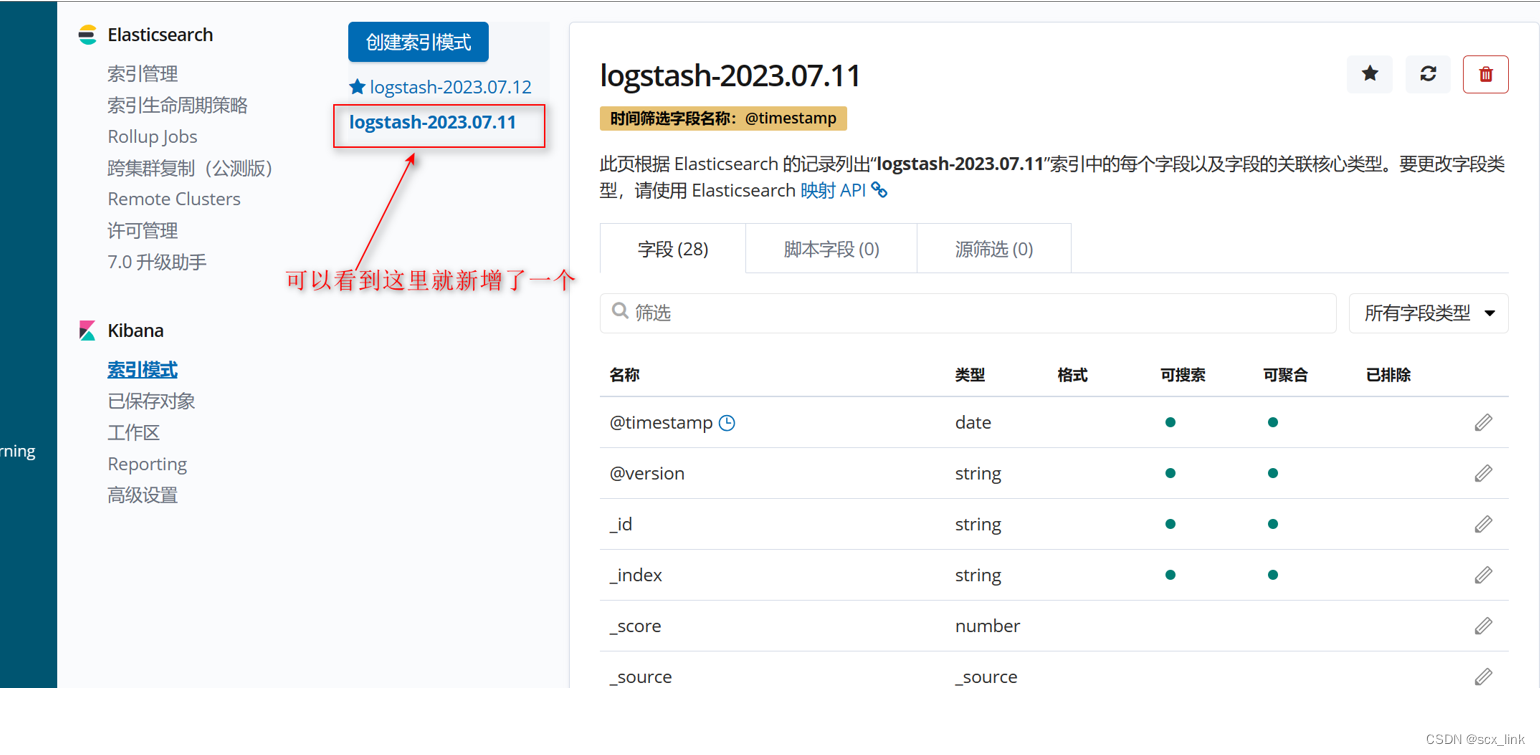Open the 所有字段类型 dropdown
This screenshot has width=1540, height=755.
[x=1429, y=313]
